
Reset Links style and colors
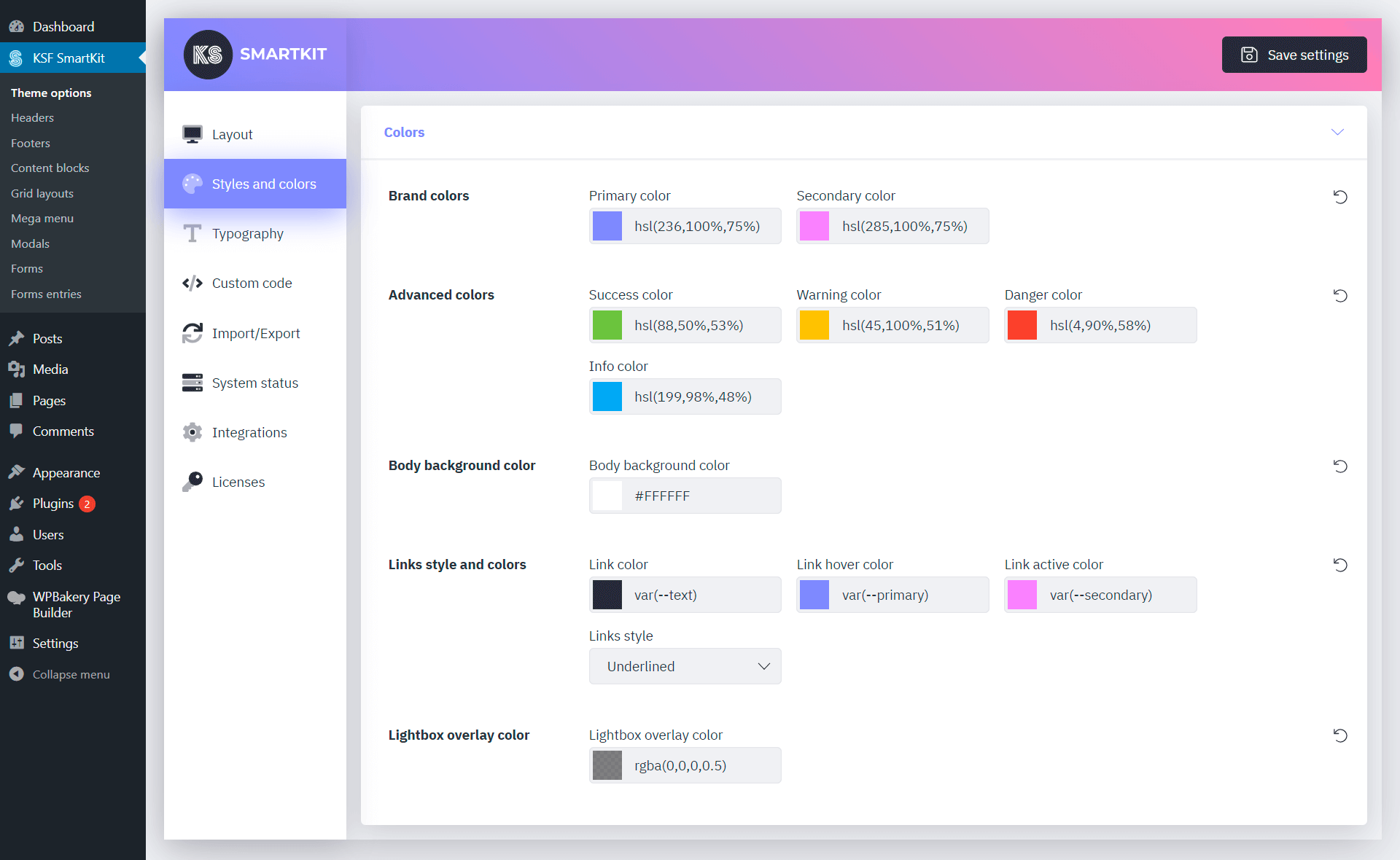(x=1340, y=565)
